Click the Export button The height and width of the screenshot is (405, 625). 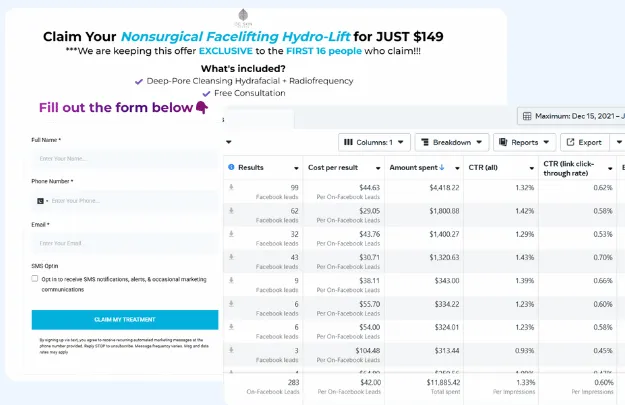585,142
